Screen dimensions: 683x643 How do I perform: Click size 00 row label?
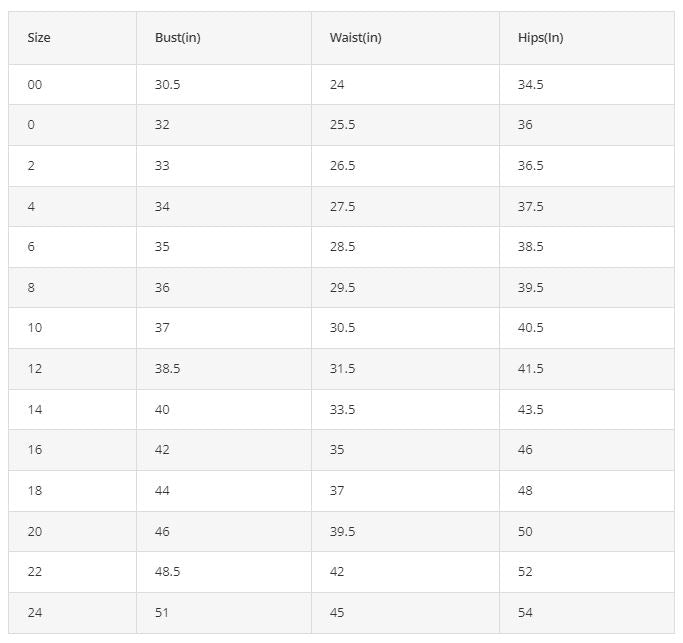tap(35, 85)
